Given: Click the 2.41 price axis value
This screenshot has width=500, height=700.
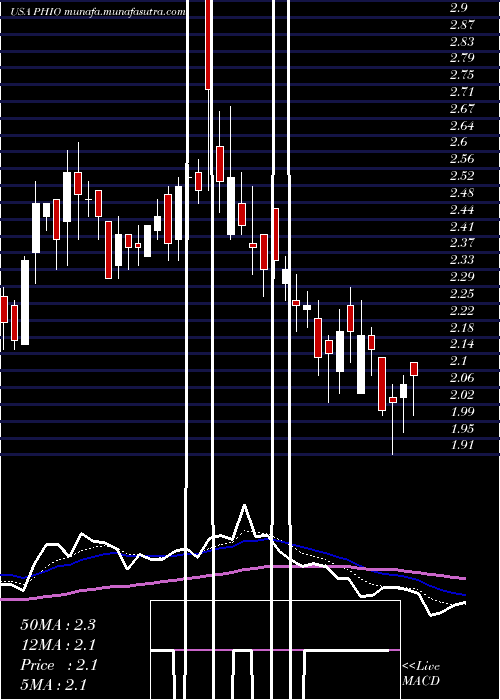Looking at the screenshot, I should 462,227.
